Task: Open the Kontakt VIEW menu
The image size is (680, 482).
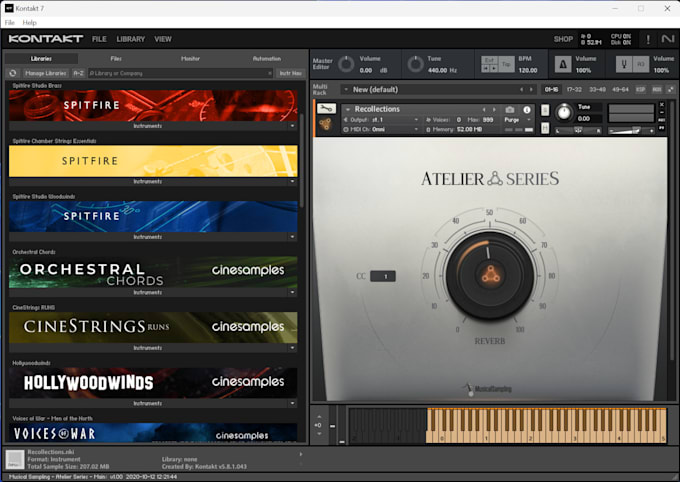Action: pos(163,39)
